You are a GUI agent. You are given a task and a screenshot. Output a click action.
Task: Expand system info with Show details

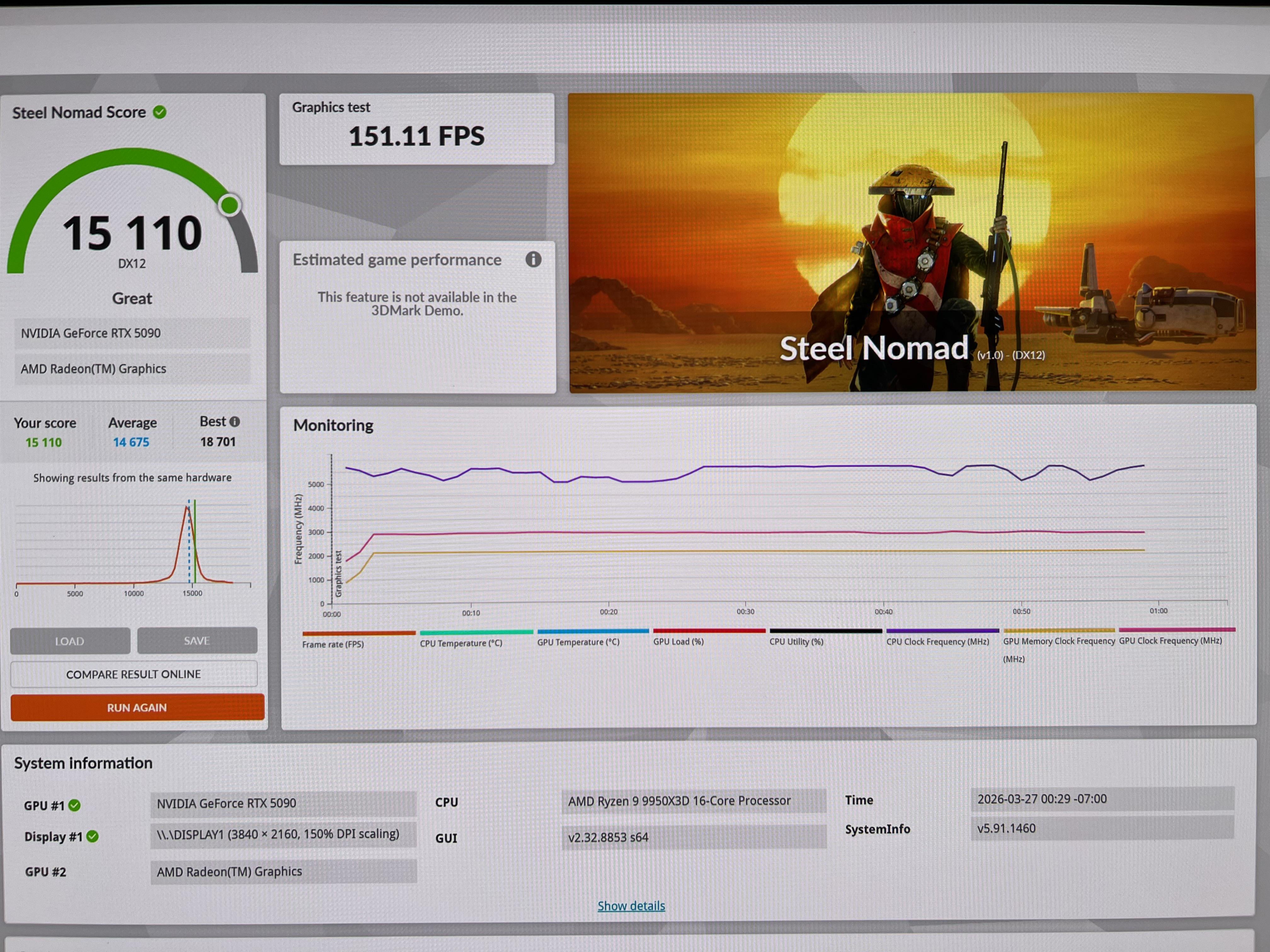pyautogui.click(x=631, y=905)
